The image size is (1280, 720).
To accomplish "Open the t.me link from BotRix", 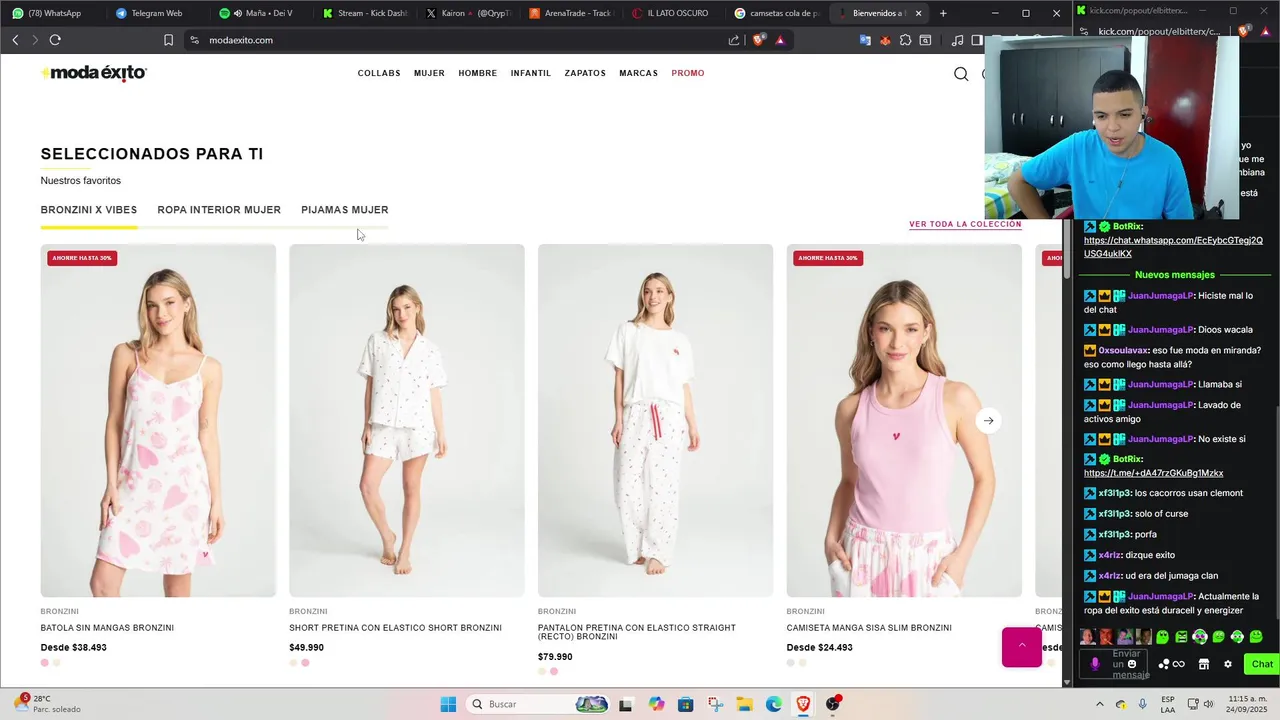I will pos(1153,473).
